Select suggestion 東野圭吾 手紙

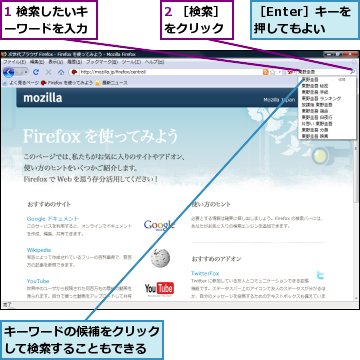coord(327,92)
